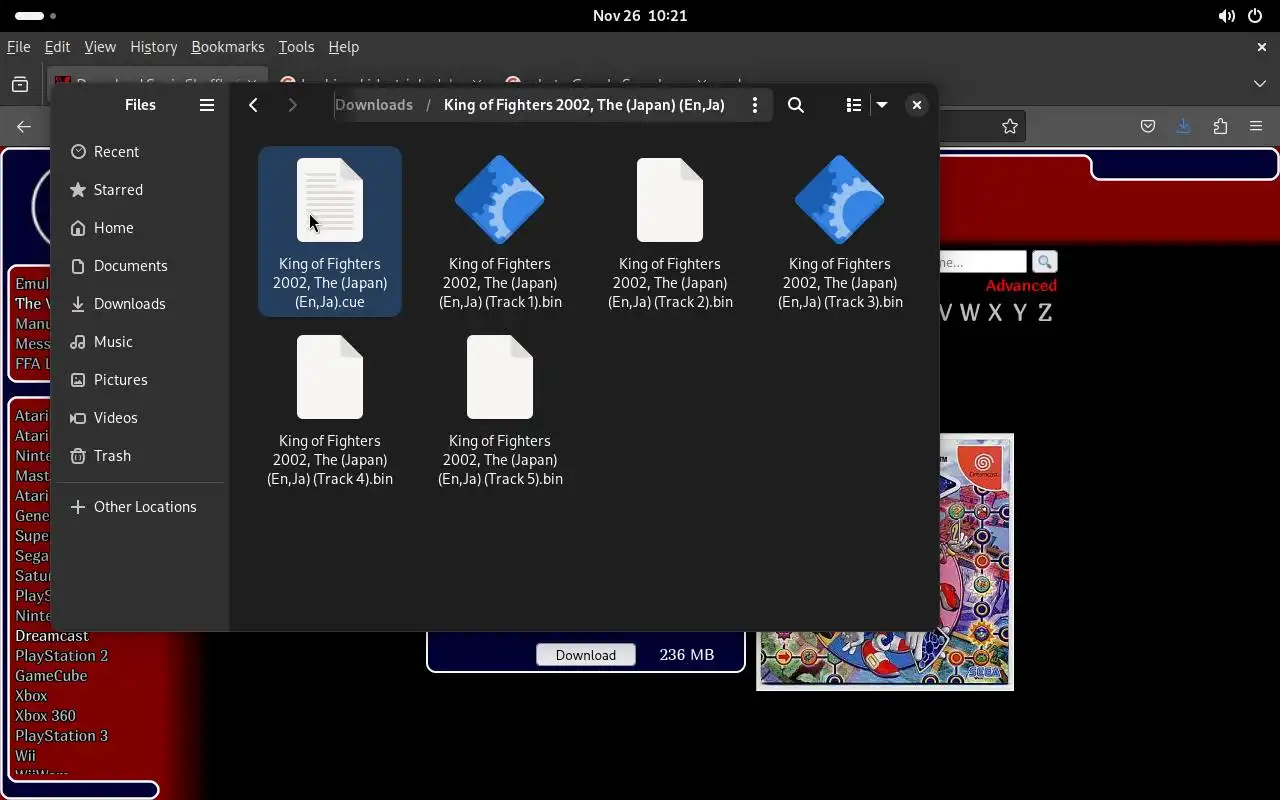Select the Track 5.bin file icon
Viewport: 1280px width, 800px height.
click(500, 377)
